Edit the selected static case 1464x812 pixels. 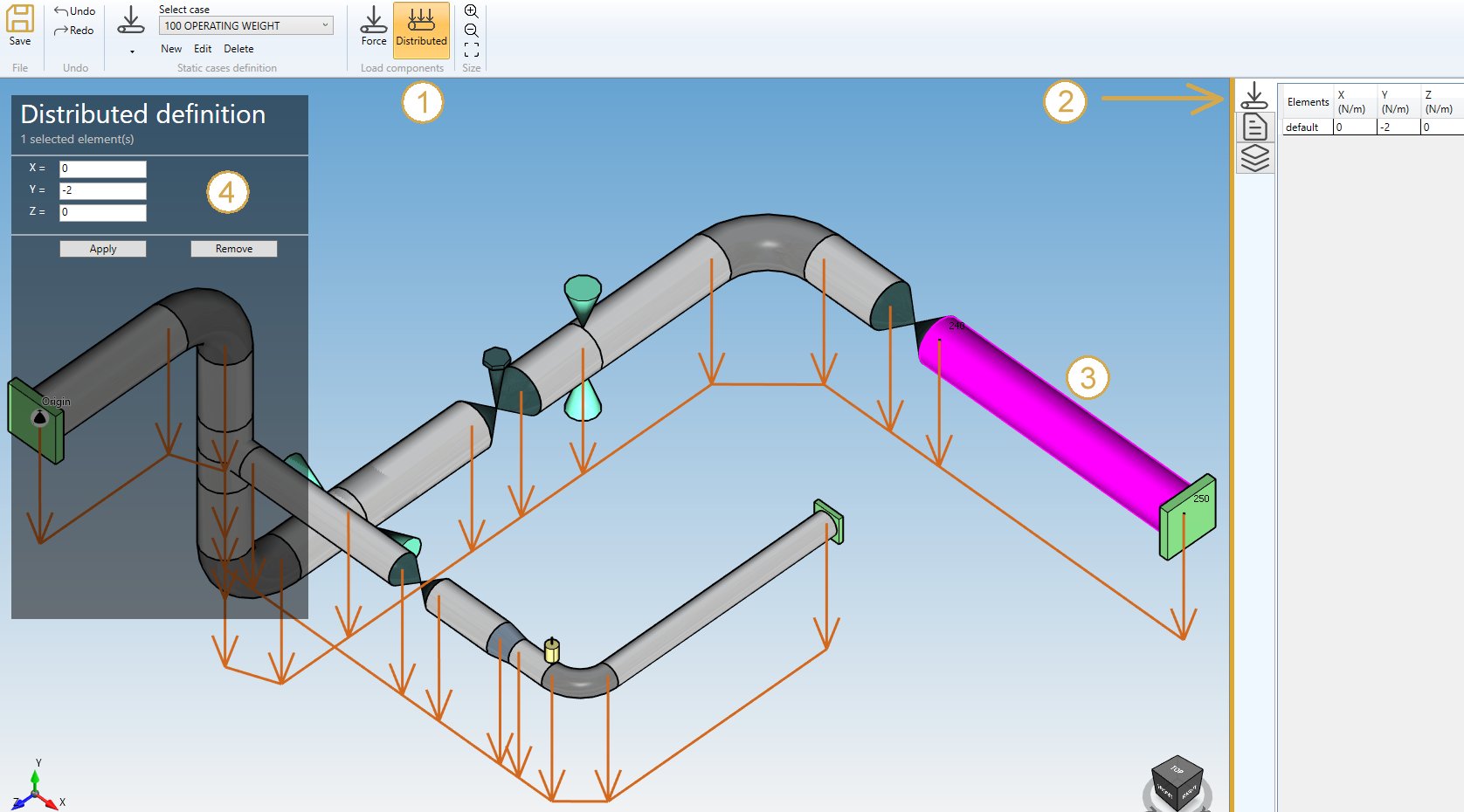click(203, 49)
